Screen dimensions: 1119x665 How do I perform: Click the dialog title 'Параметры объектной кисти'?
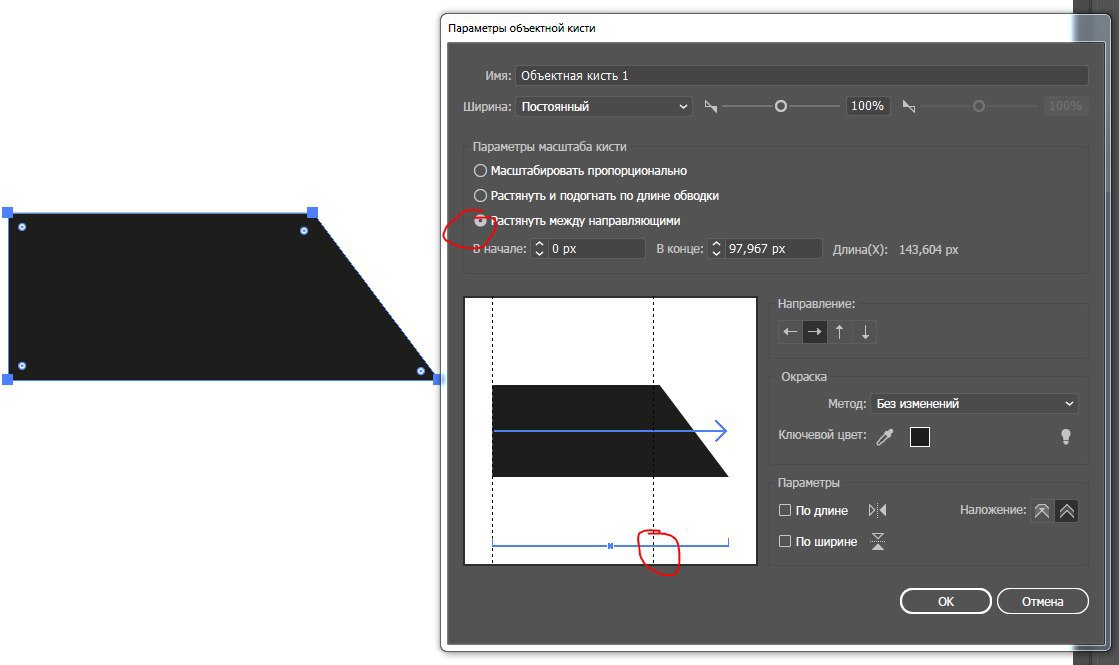[x=522, y=29]
